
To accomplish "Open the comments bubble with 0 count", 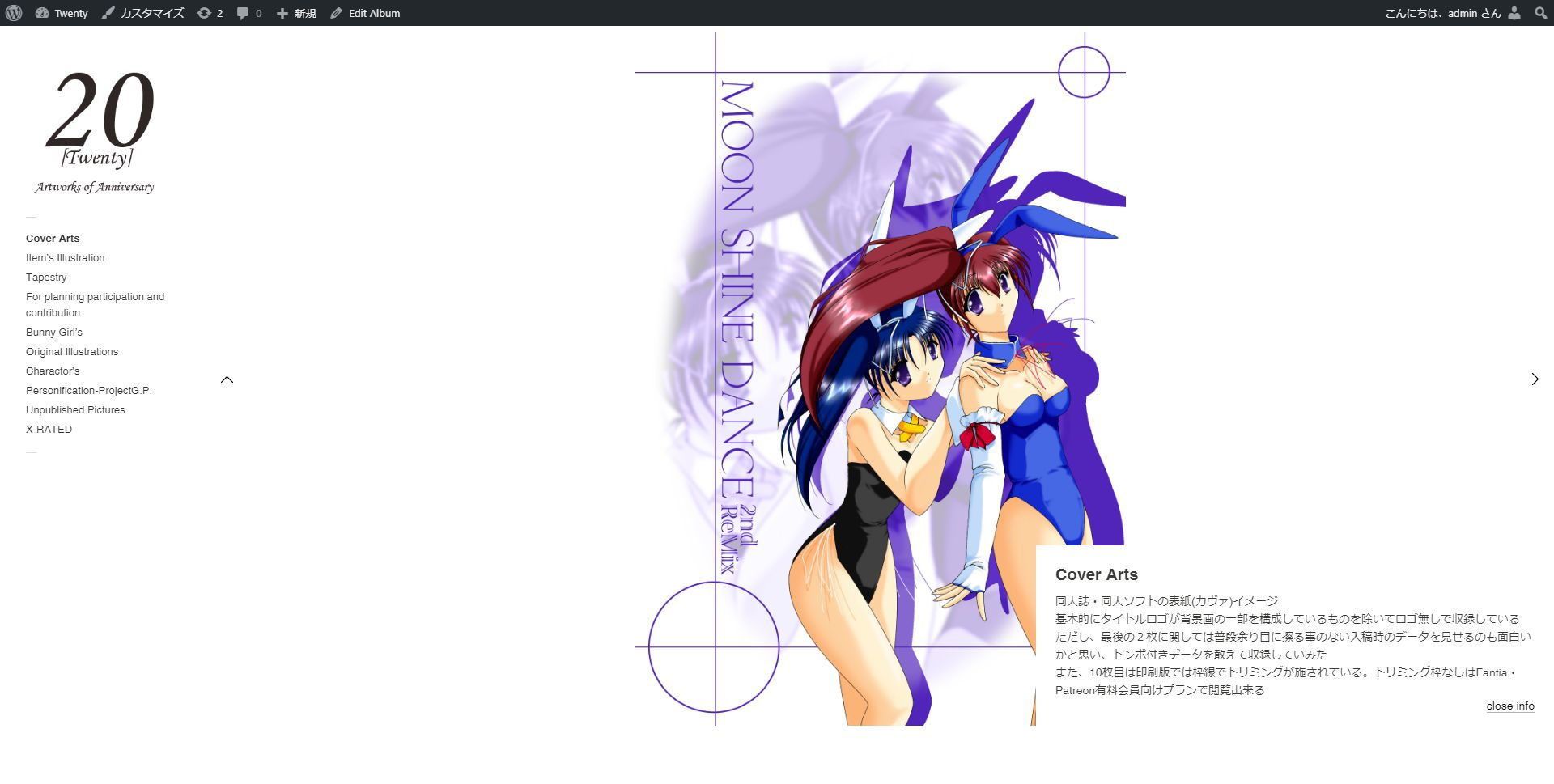I will [x=249, y=13].
